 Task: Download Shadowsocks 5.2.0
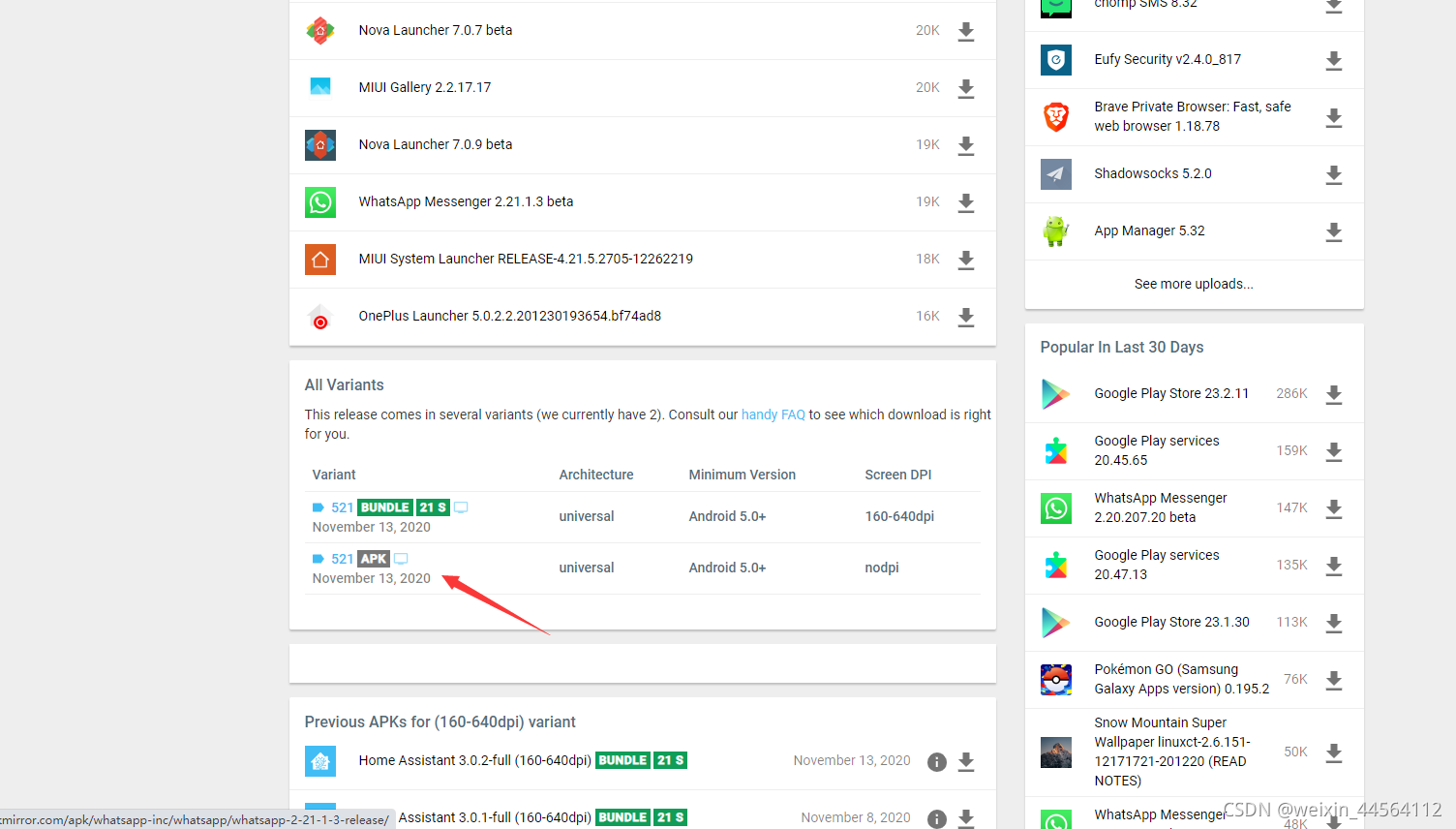pos(1333,175)
